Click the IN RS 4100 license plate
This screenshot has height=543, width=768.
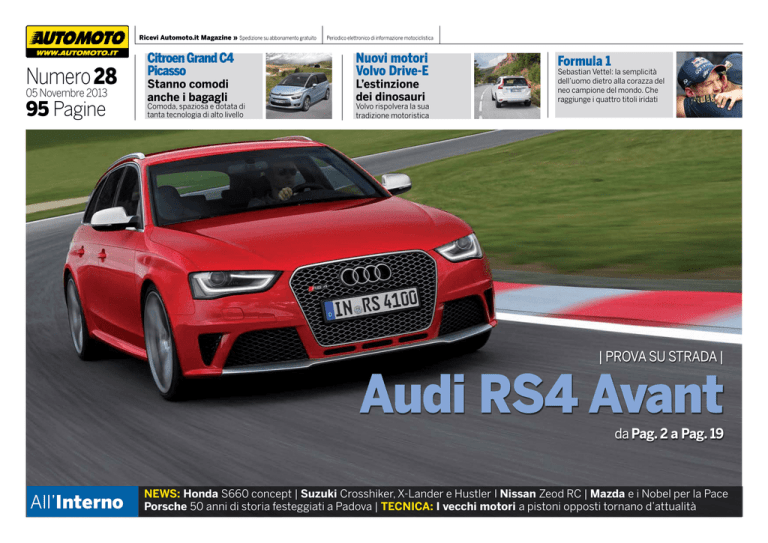coord(371,305)
